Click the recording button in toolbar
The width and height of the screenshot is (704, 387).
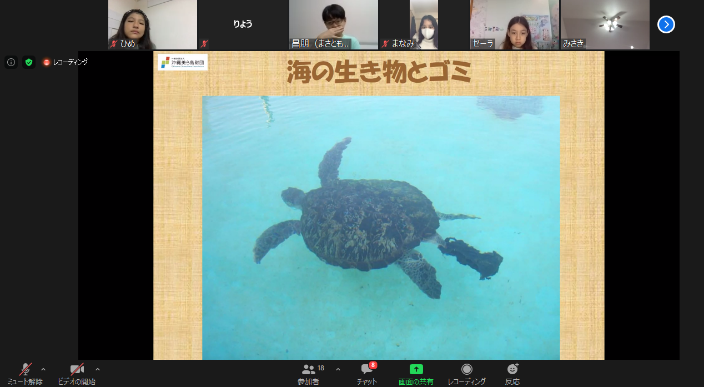pos(466,374)
